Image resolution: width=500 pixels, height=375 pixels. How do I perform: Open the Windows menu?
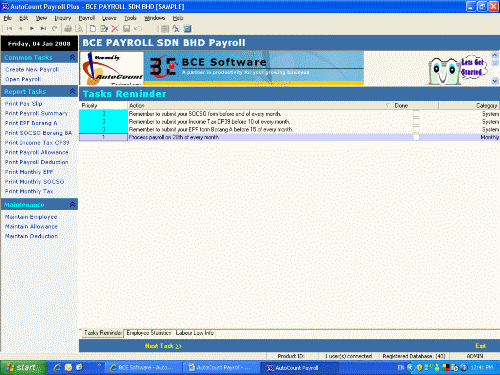154,18
